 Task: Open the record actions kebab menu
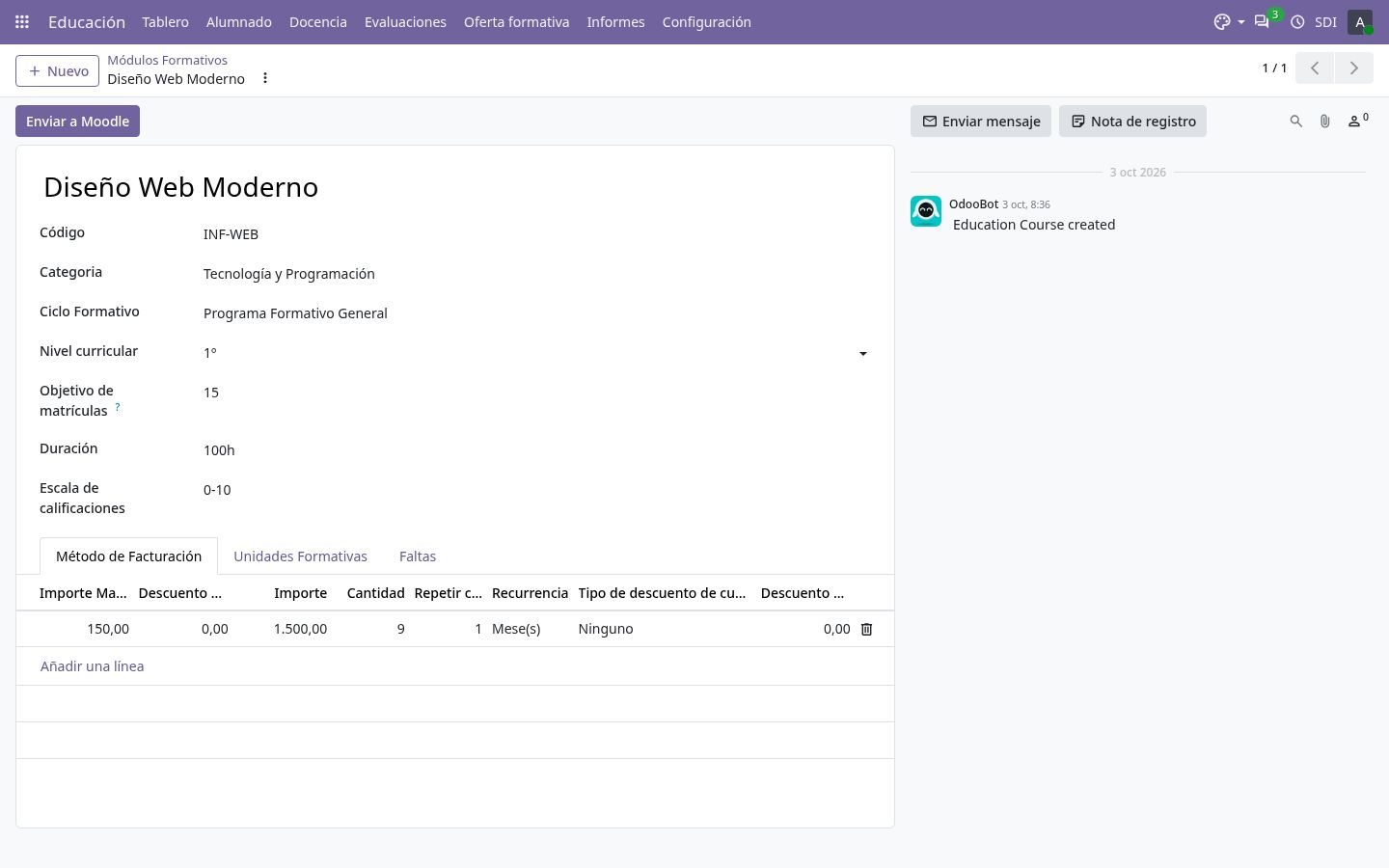(x=265, y=78)
